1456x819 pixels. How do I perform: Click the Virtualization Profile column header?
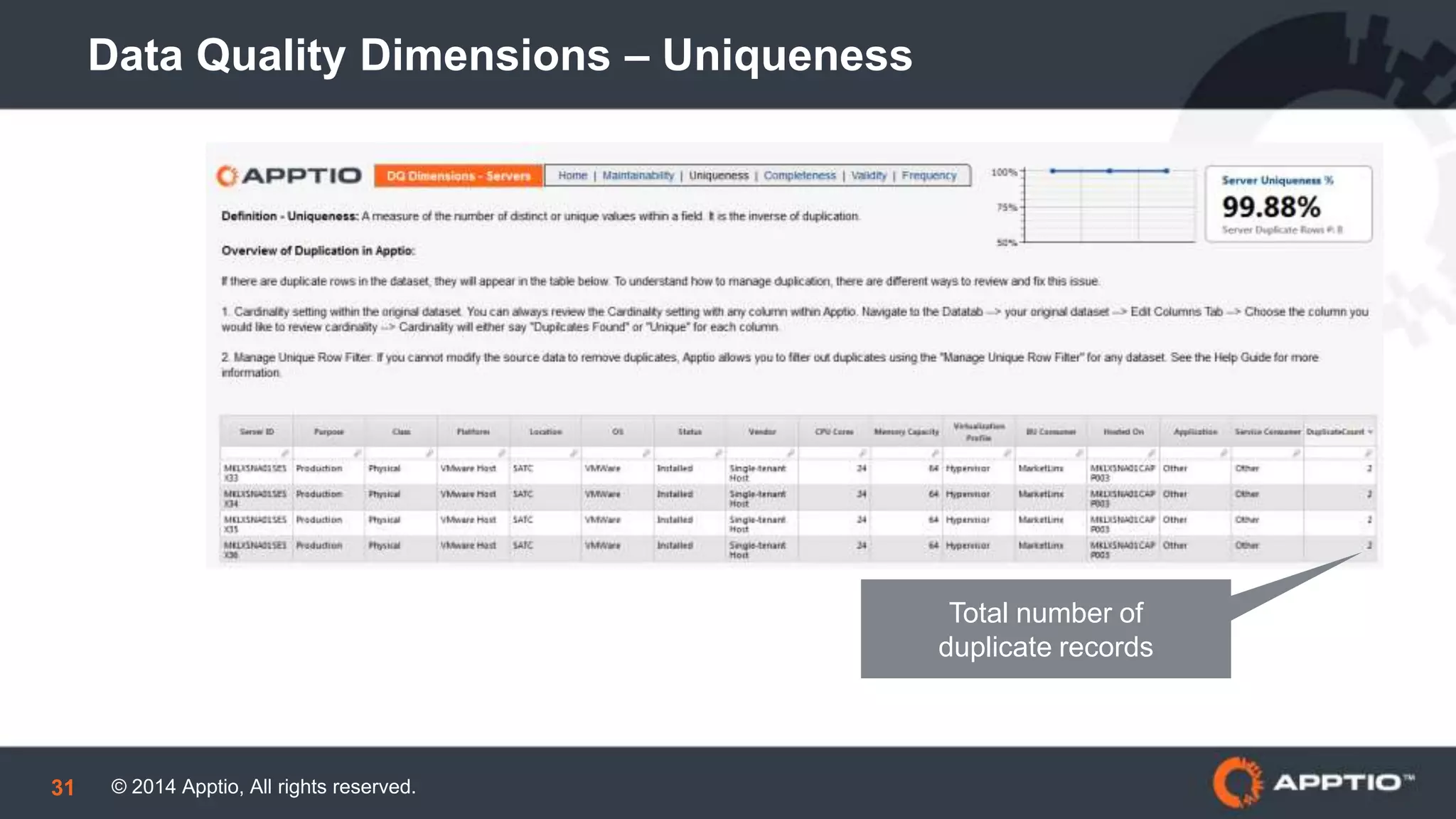(979, 432)
